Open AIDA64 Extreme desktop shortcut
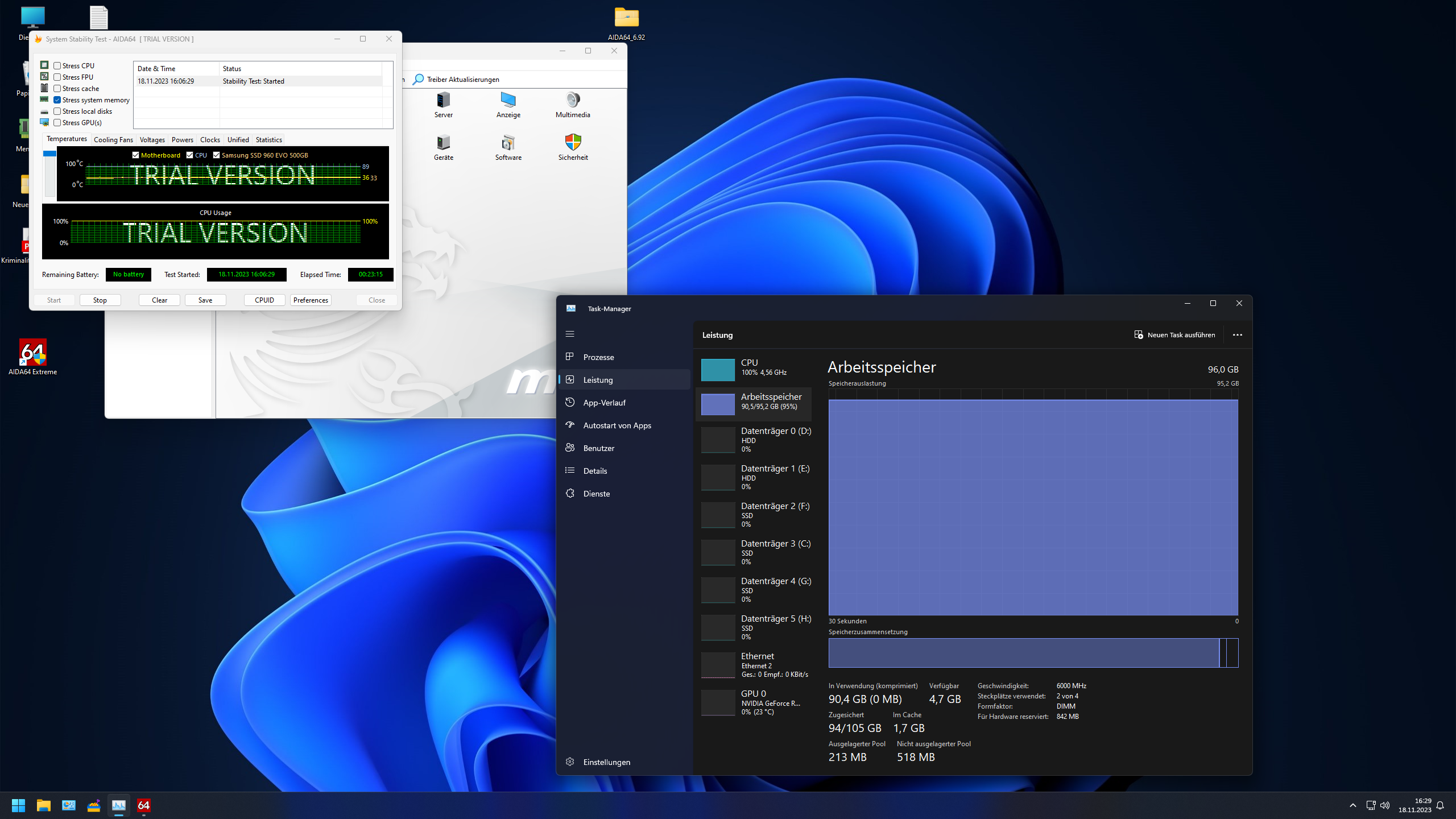The image size is (1456, 819). click(x=32, y=357)
